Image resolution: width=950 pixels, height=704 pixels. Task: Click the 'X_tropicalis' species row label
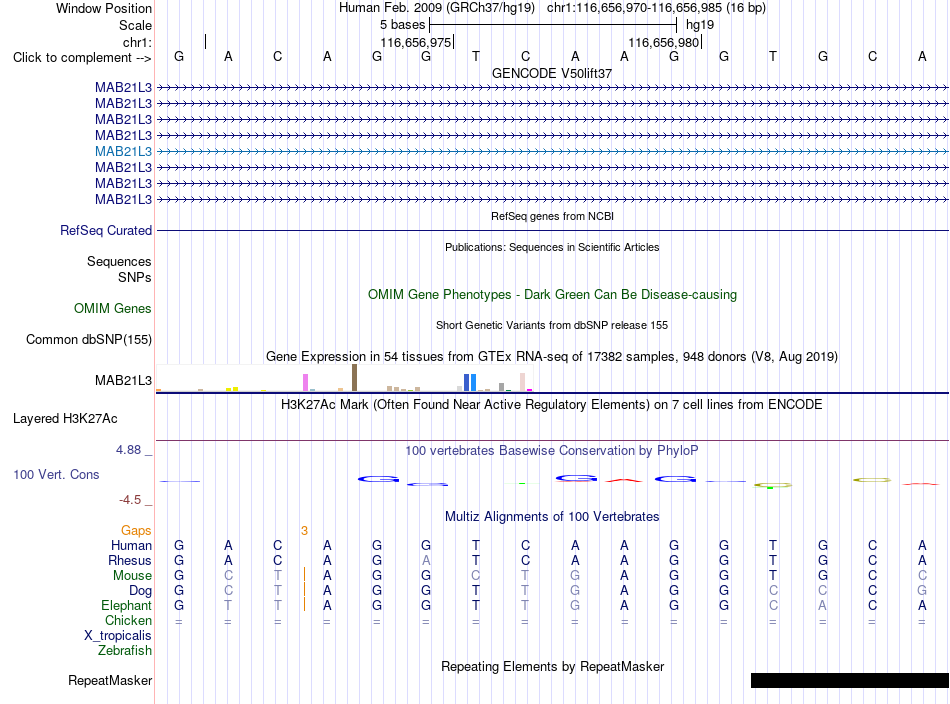[118, 636]
